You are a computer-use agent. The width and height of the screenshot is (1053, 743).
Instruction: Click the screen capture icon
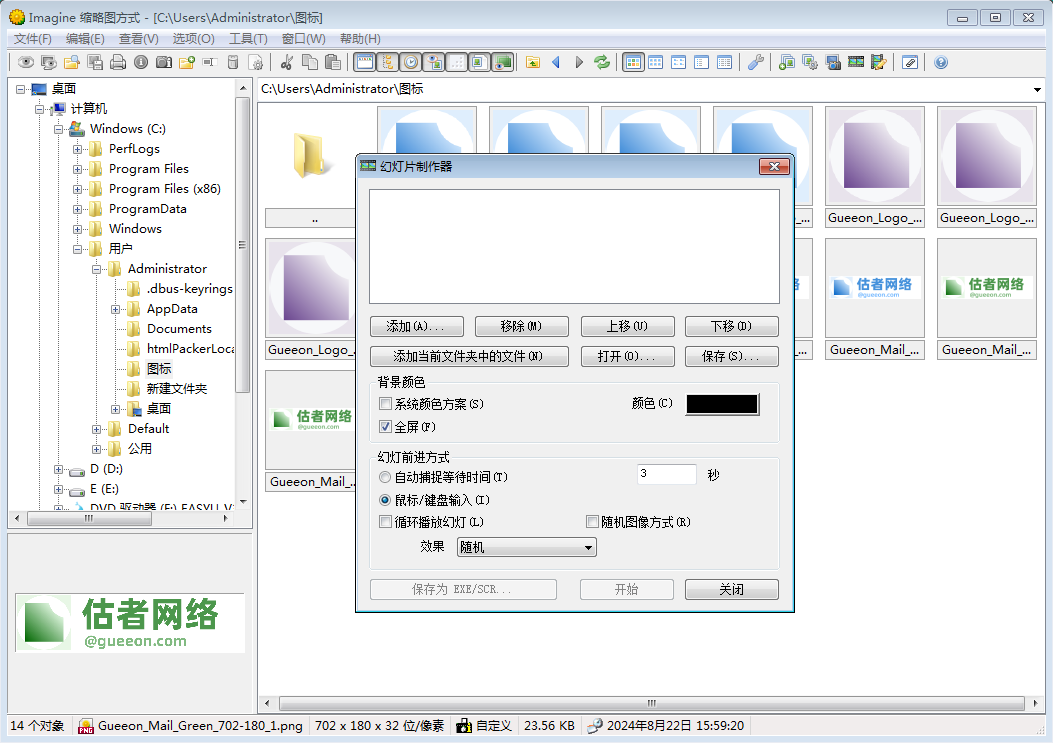[833, 62]
